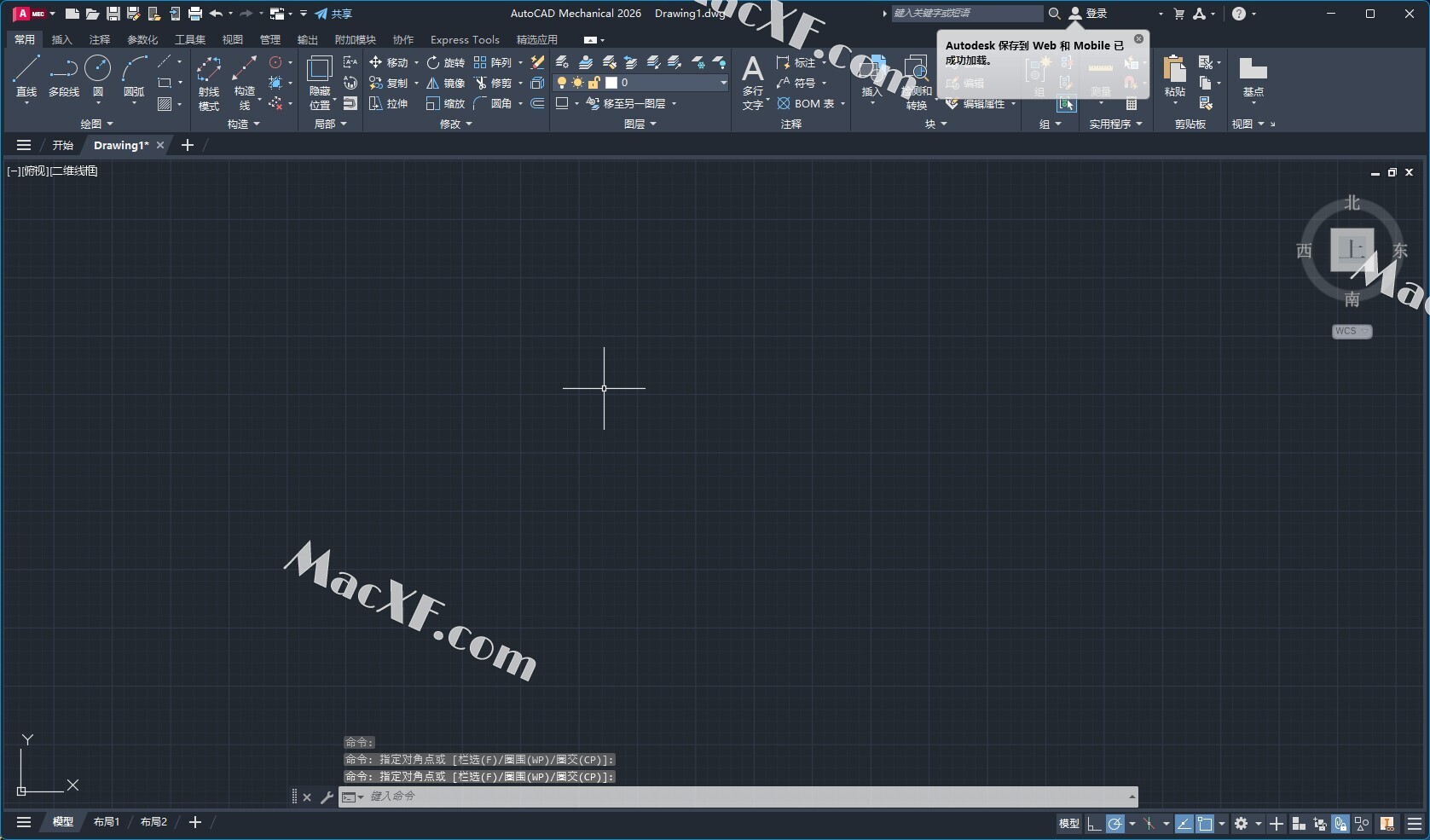Click the 检测和转换 block tool
The image size is (1430, 840).
click(x=917, y=83)
